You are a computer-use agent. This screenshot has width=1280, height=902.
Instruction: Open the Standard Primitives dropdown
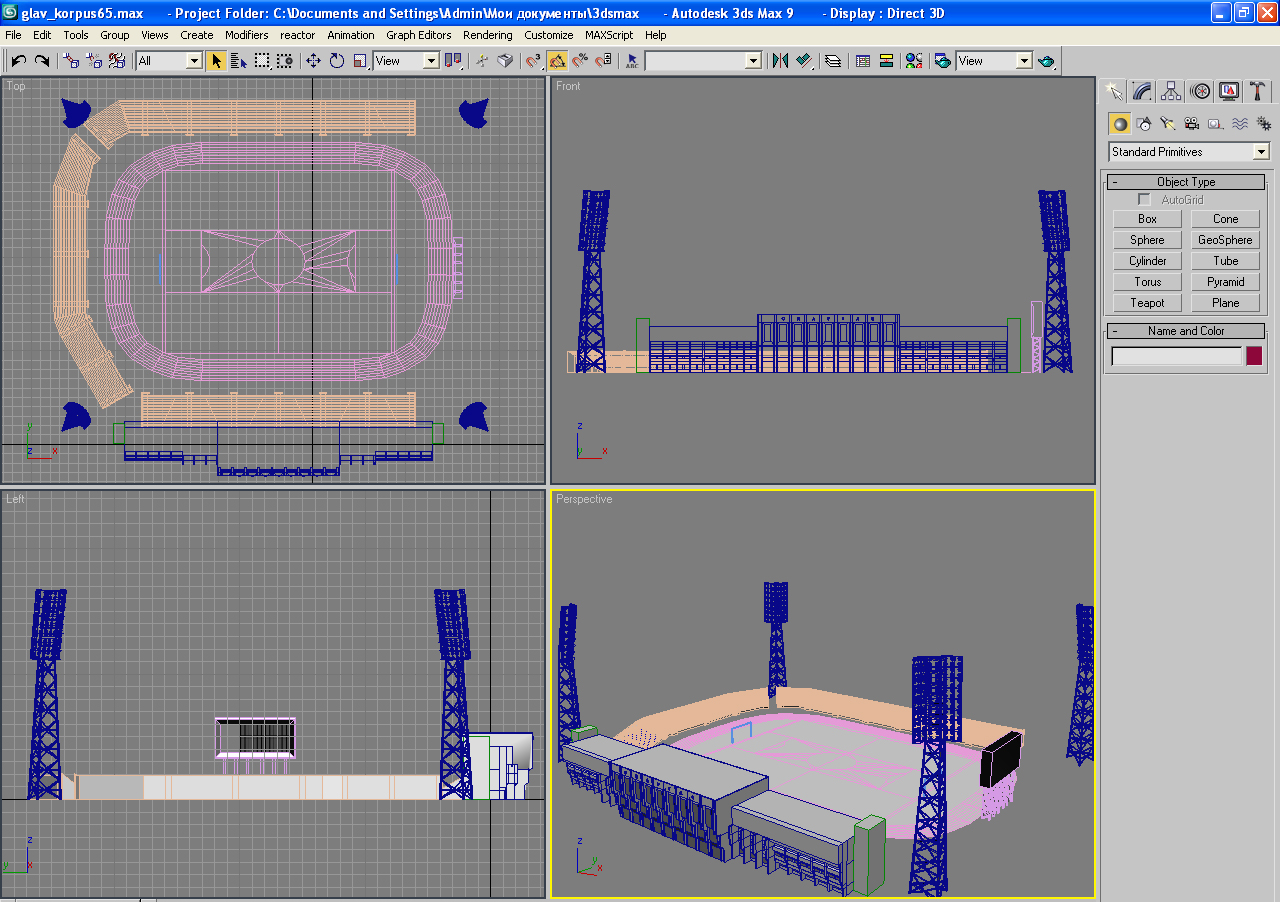point(1260,152)
